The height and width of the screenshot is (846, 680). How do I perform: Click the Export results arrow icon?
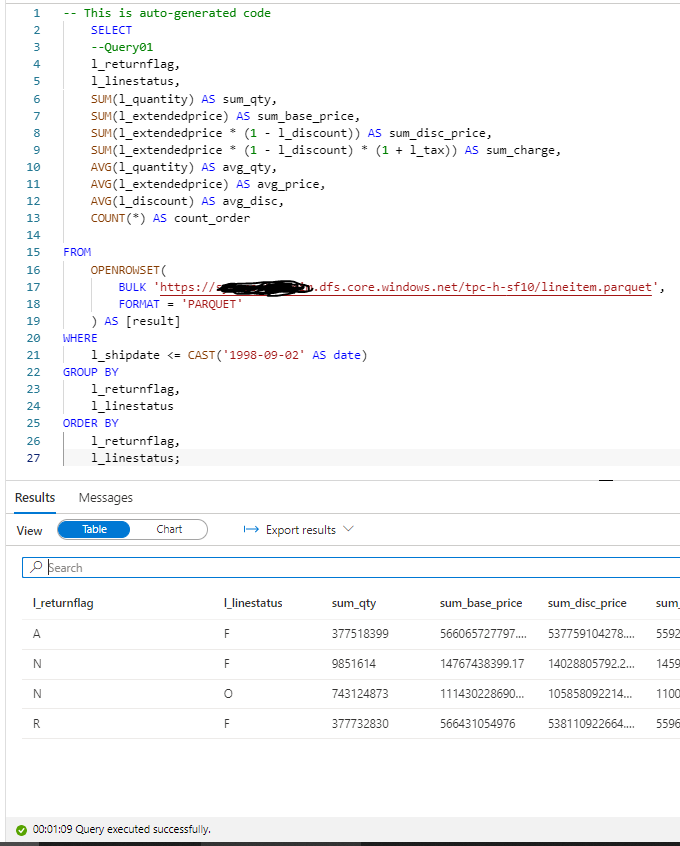click(251, 530)
